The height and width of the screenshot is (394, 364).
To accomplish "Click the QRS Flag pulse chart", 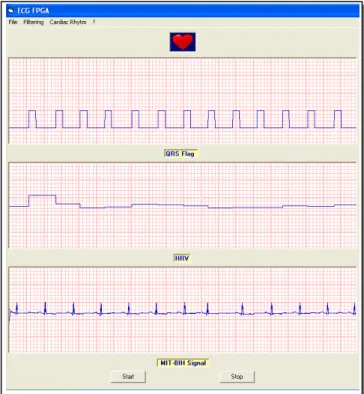I will point(182,101).
